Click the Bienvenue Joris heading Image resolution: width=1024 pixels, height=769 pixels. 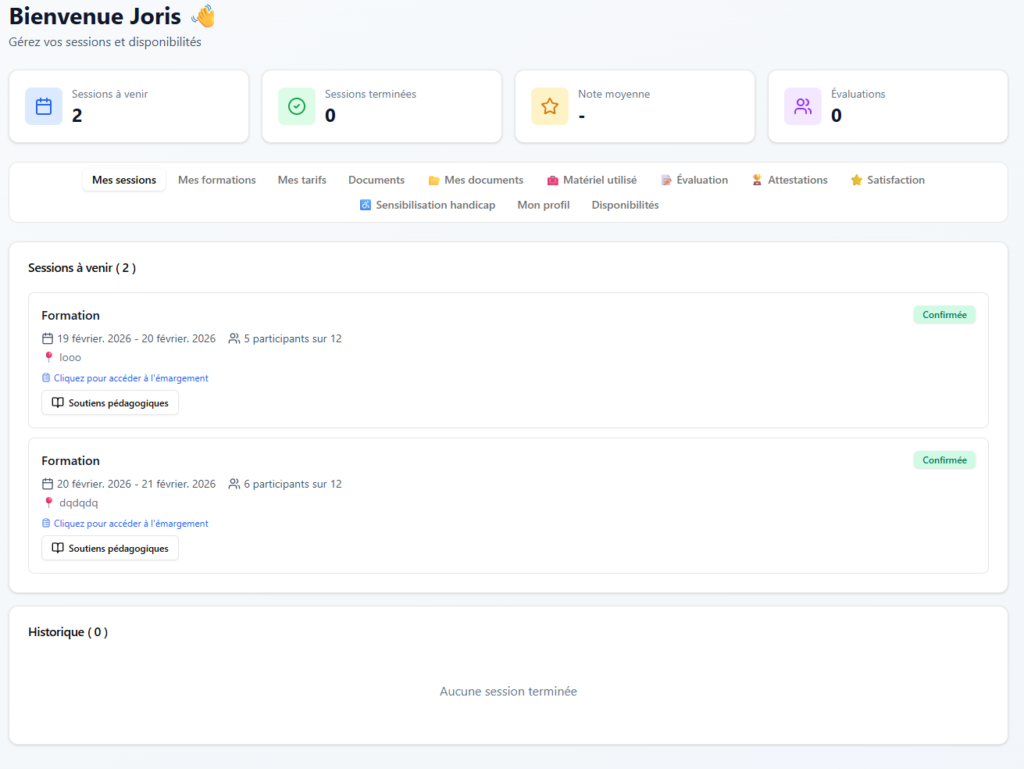95,16
